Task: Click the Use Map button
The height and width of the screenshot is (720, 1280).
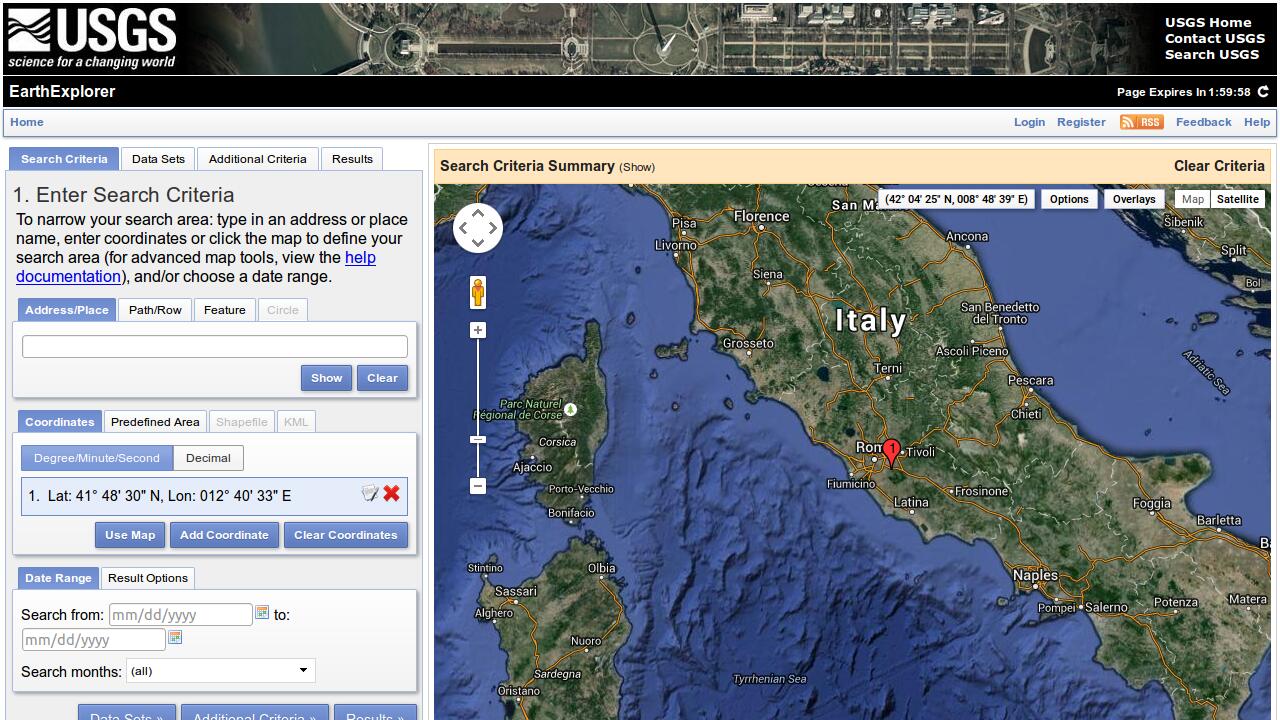Action: coord(130,535)
